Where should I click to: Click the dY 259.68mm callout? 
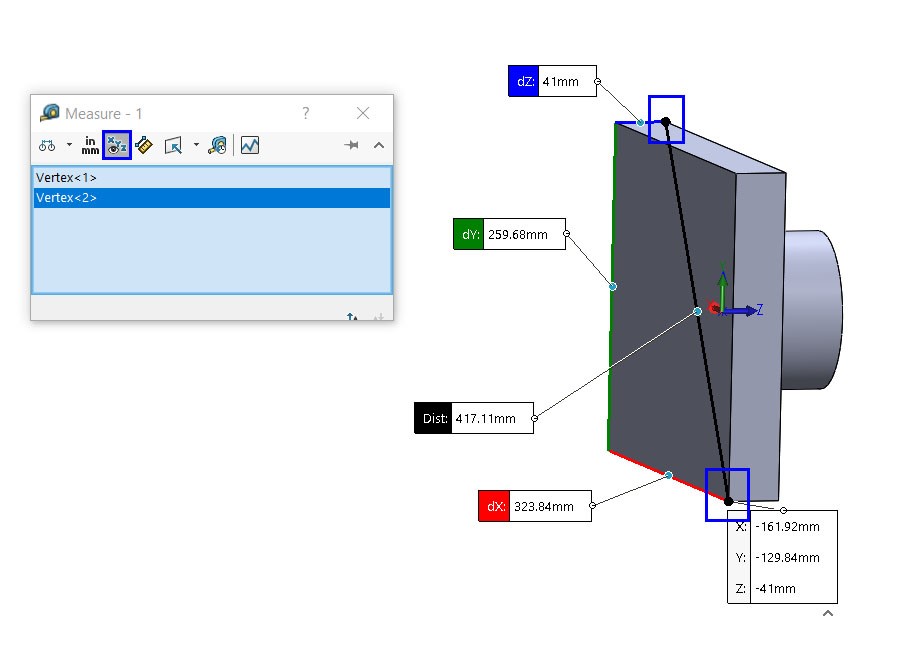[509, 234]
